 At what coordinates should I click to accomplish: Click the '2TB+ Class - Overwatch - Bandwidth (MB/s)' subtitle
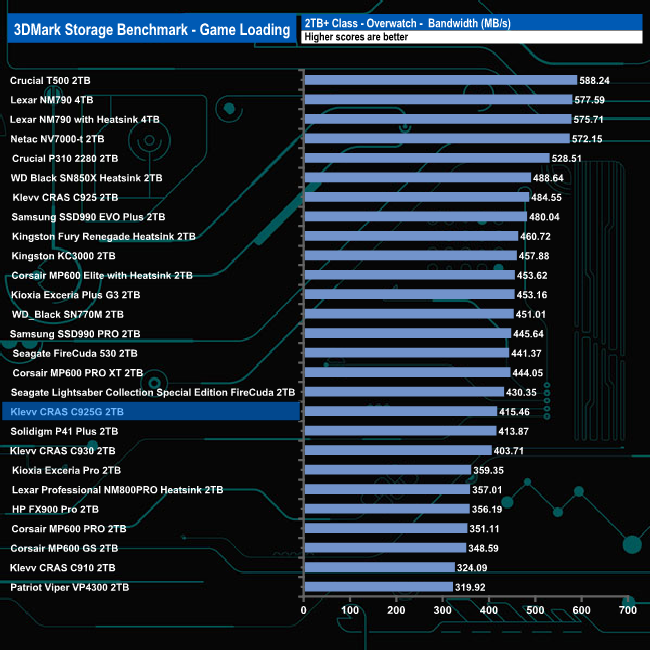coord(407,23)
